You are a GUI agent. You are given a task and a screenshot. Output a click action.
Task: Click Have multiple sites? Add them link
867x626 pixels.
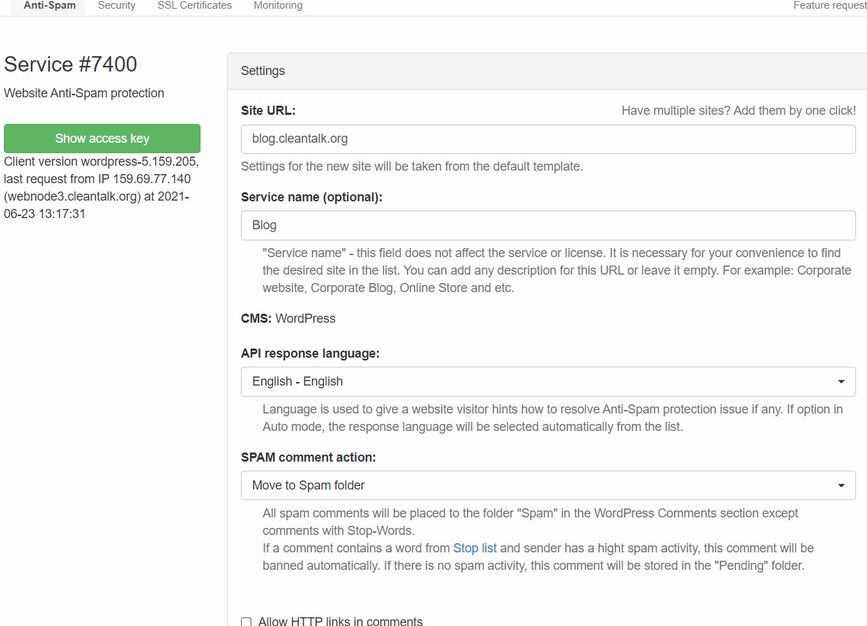738,111
